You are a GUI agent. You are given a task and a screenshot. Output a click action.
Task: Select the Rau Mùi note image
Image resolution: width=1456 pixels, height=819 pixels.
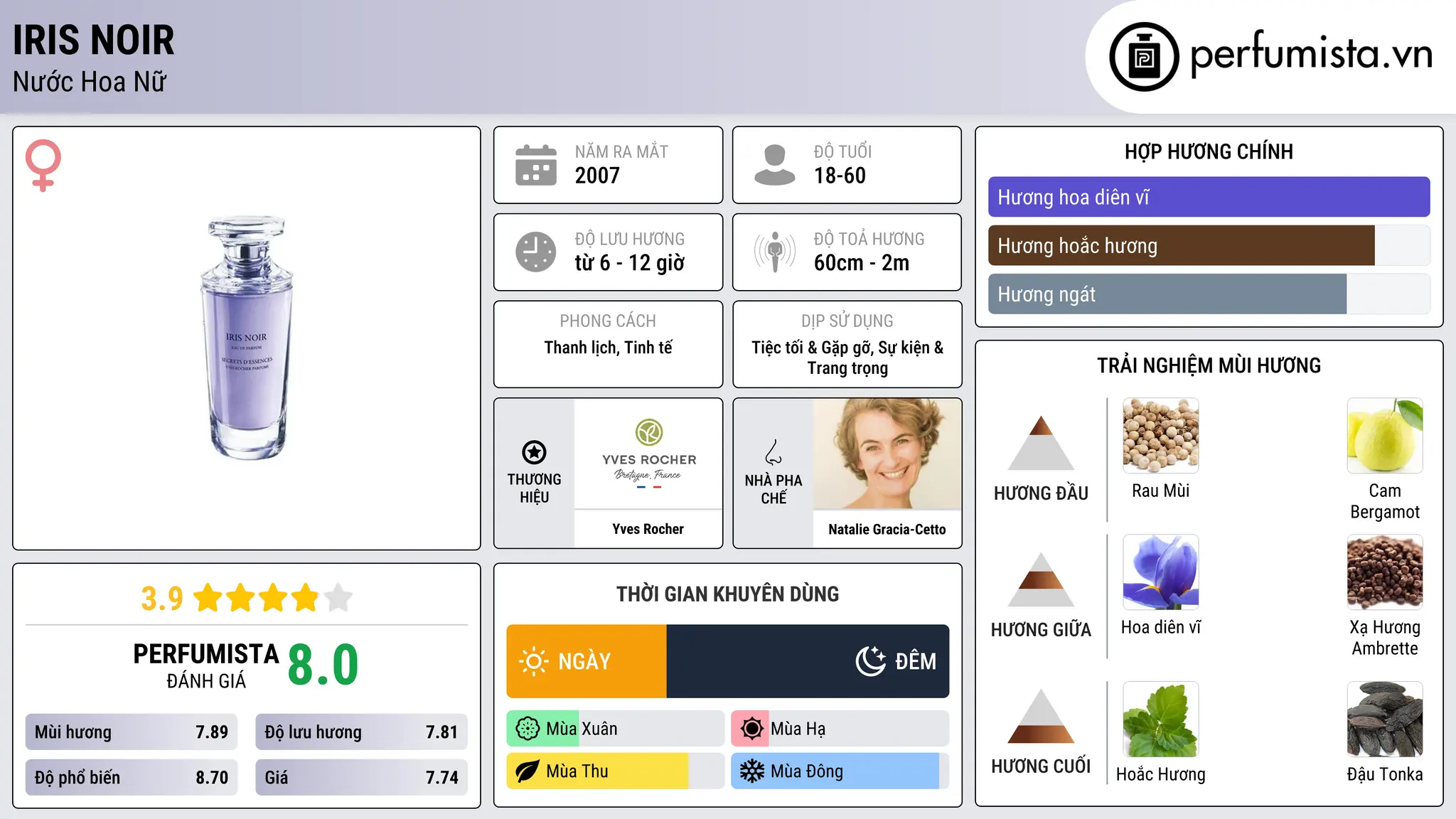[x=1160, y=436]
